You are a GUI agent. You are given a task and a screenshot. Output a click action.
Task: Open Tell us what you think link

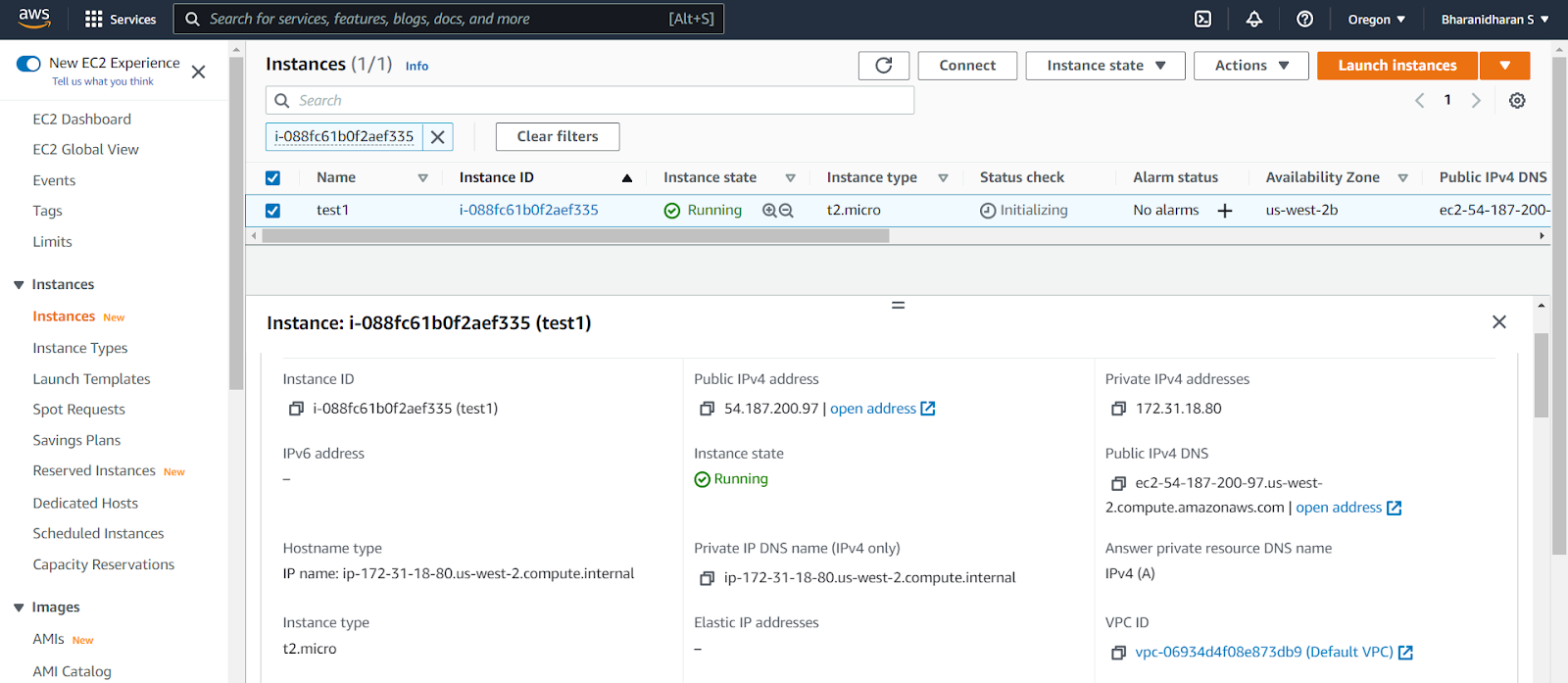coord(103,81)
